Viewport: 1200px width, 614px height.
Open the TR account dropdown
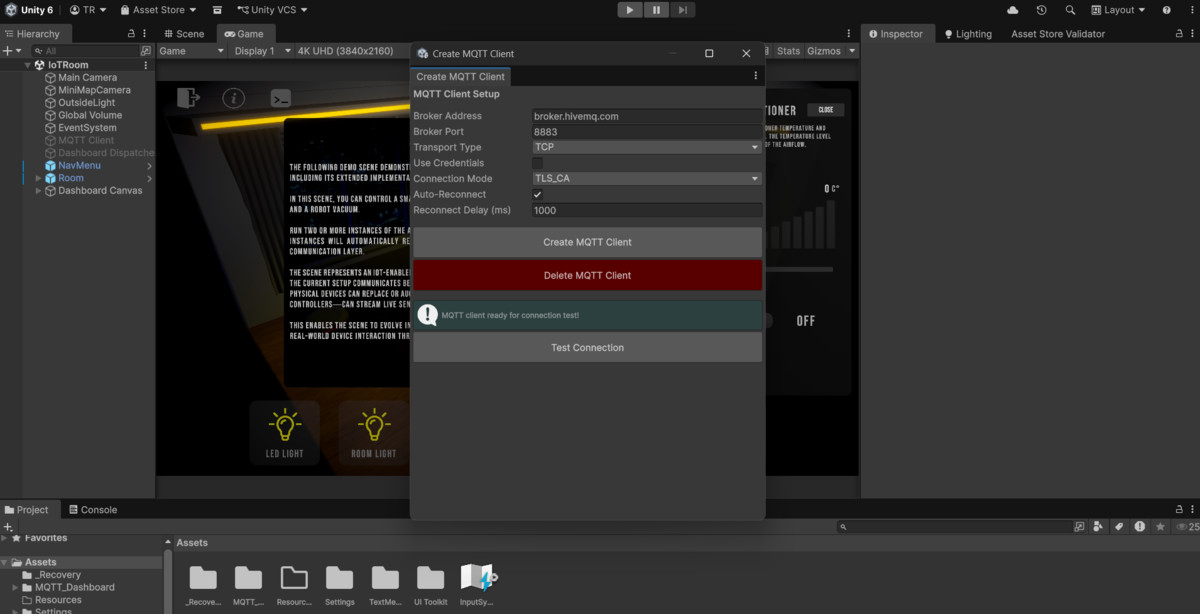tap(88, 10)
